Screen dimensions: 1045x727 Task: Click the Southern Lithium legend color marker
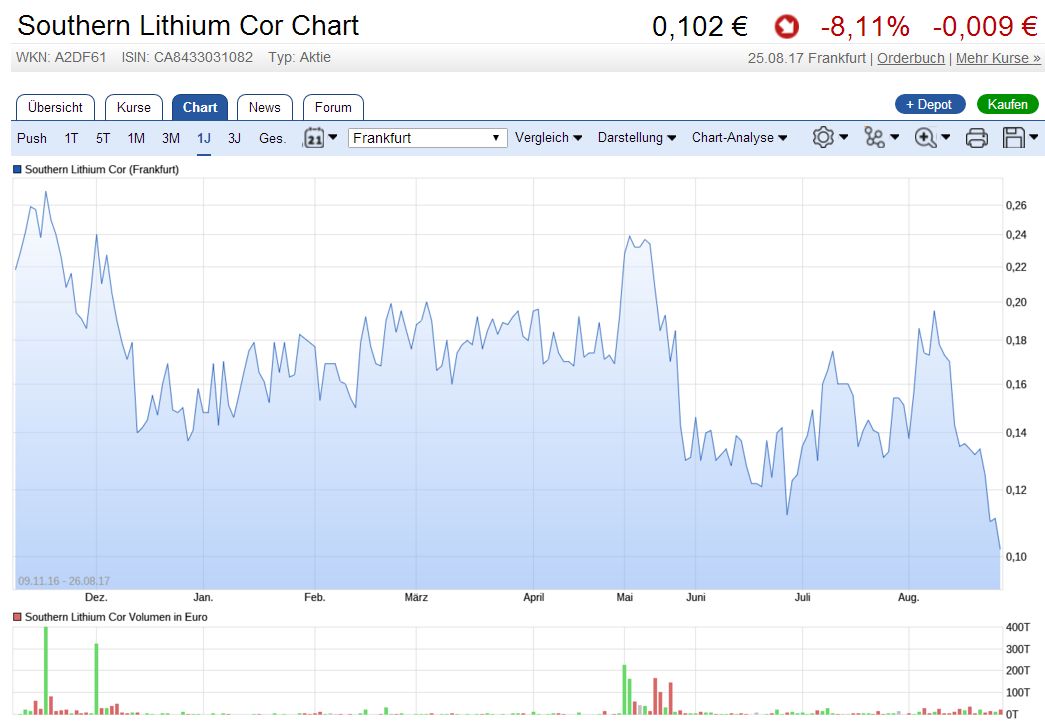tap(15, 171)
